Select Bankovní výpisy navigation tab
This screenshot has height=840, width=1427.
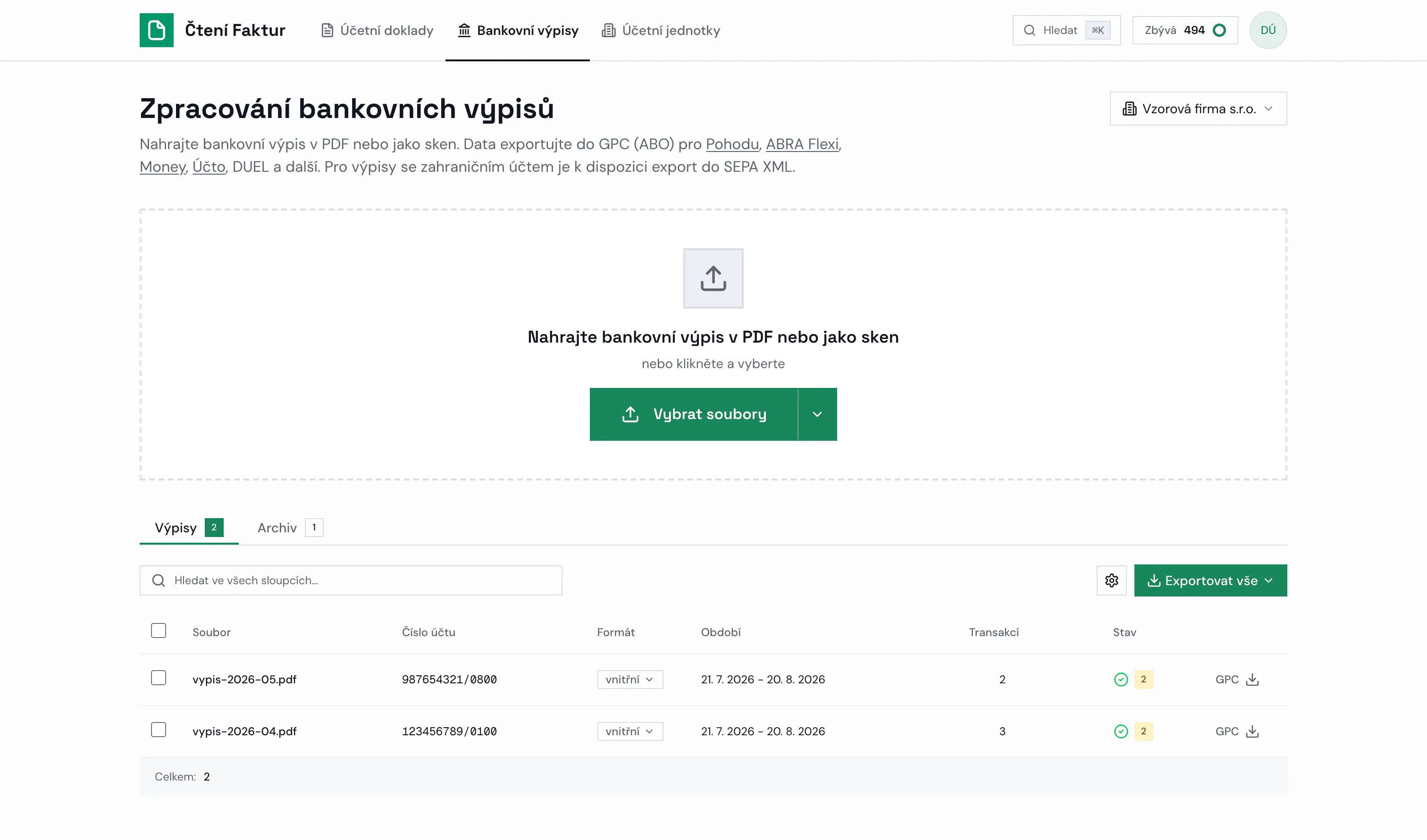coord(518,30)
